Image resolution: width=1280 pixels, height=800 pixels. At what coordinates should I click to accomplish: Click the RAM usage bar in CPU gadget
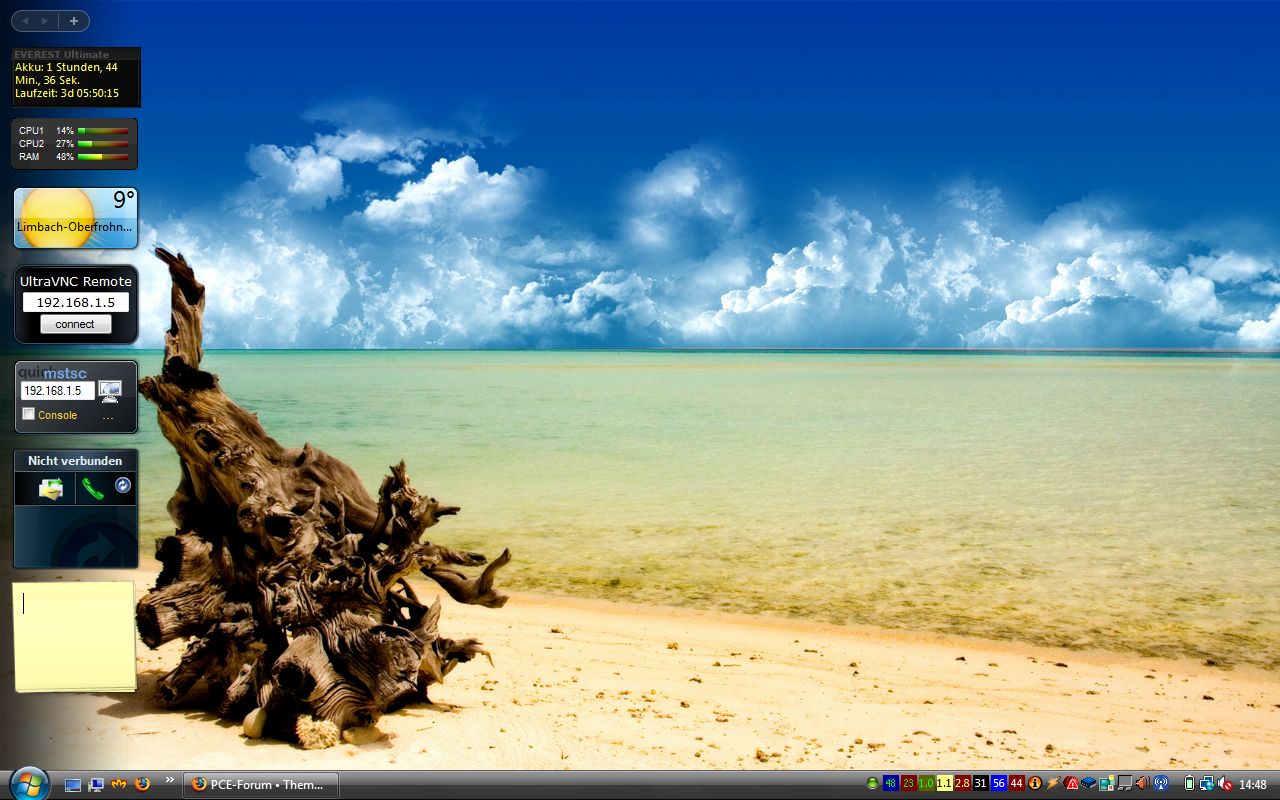103,157
